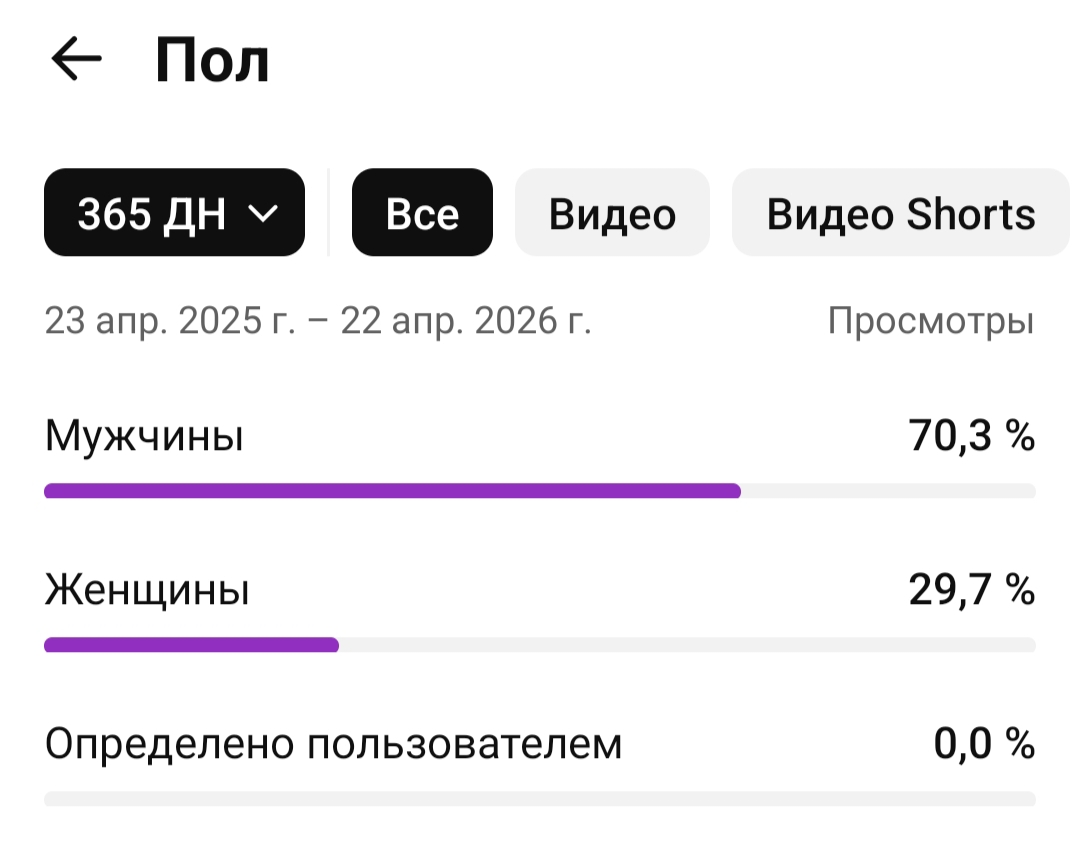
Task: Click the Просмотры column header
Action: [930, 321]
